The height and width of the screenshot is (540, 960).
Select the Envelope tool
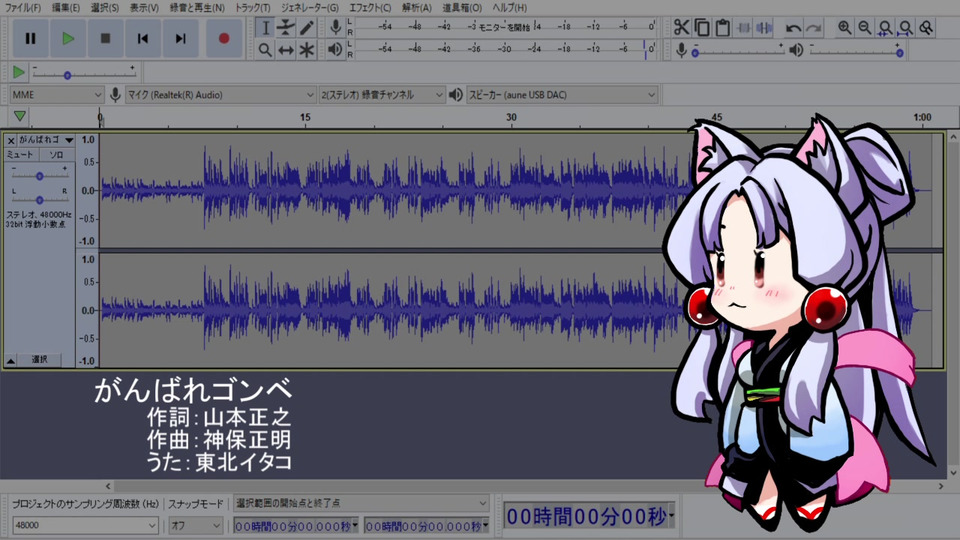(x=286, y=28)
